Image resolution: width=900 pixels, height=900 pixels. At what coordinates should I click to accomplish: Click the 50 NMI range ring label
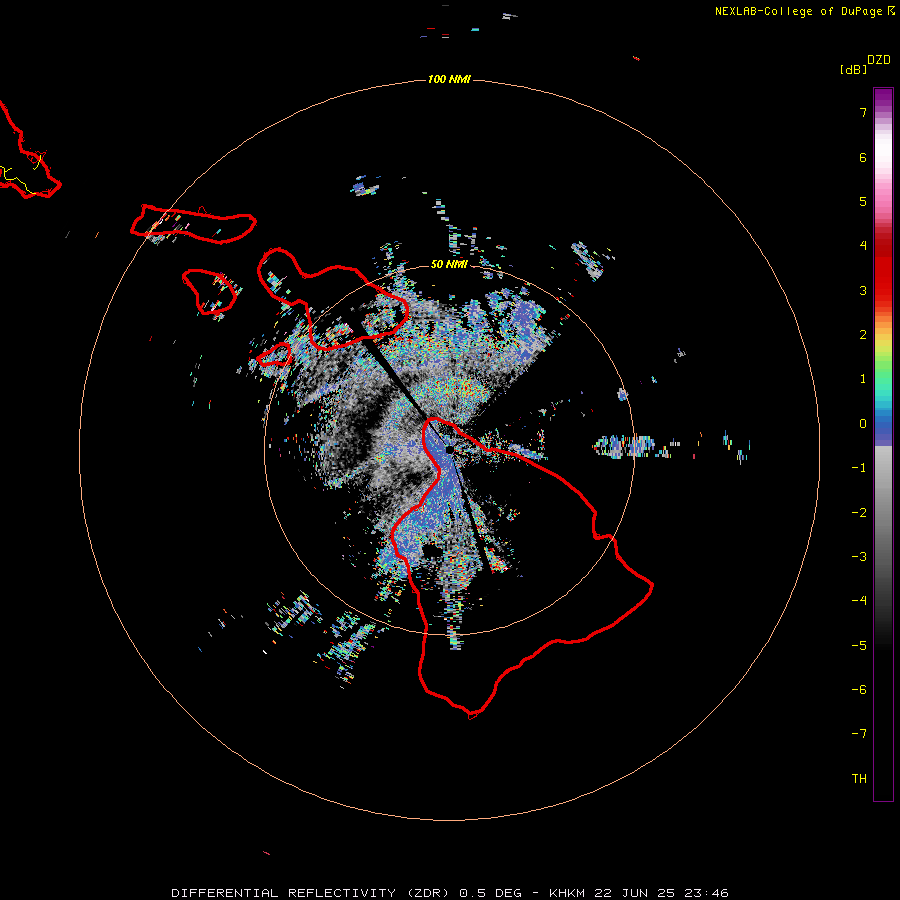point(449,264)
